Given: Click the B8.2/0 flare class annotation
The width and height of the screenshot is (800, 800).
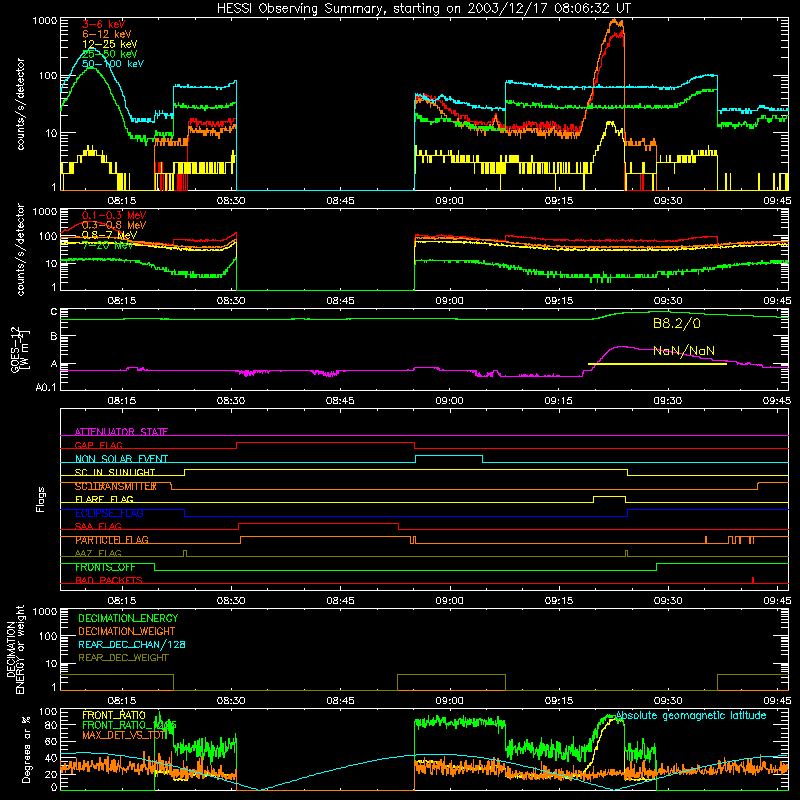Looking at the screenshot, I should pos(677,323).
